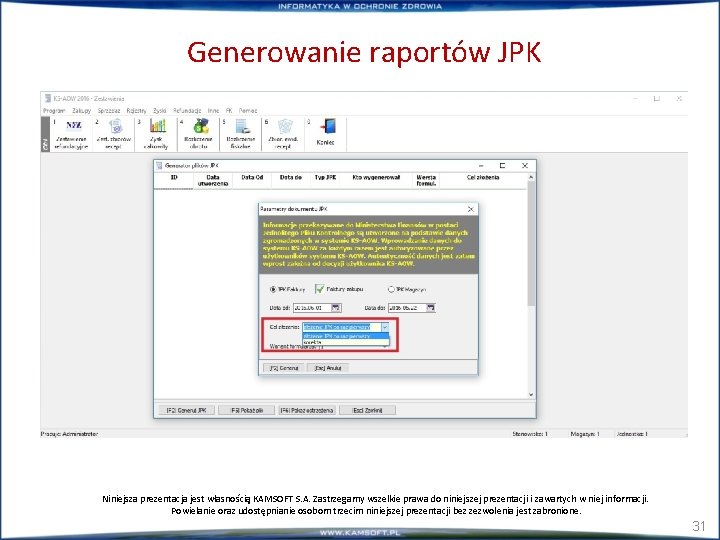720x540 pixels.
Task: Open the Inne menu
Action: click(214, 111)
